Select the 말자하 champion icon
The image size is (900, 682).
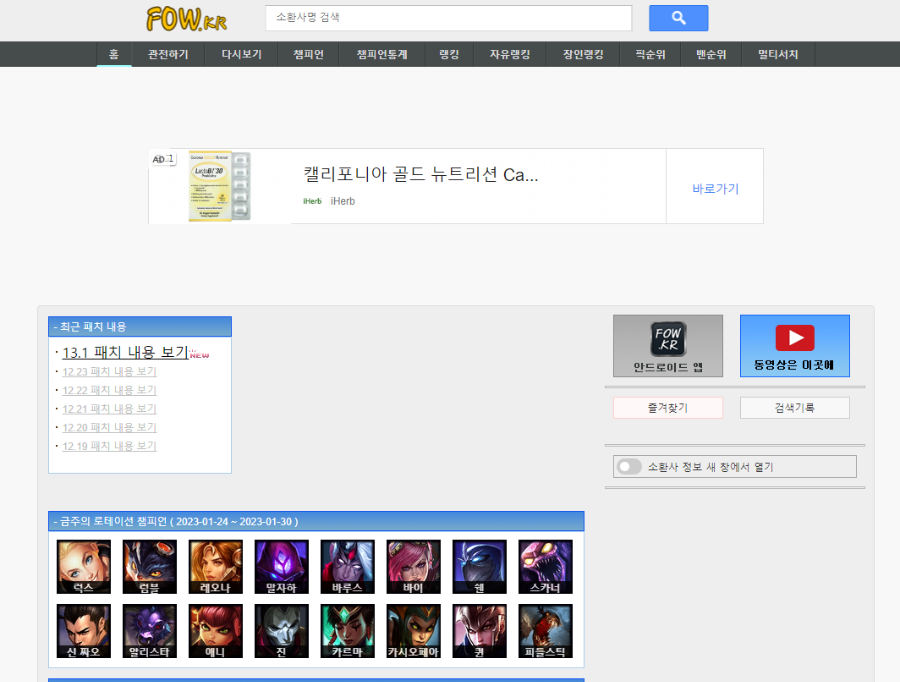coord(282,567)
